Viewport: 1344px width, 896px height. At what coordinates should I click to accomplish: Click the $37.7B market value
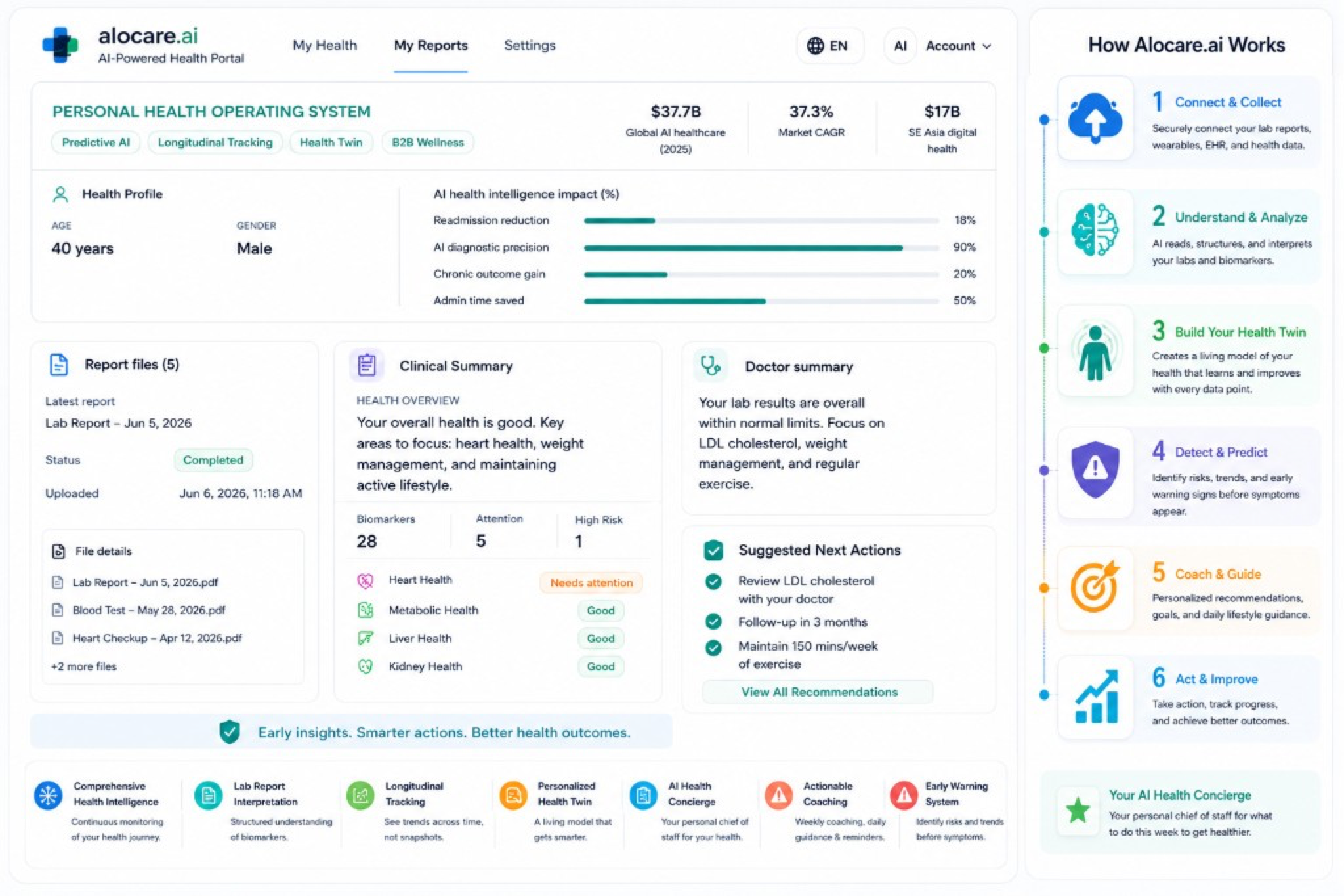(675, 112)
